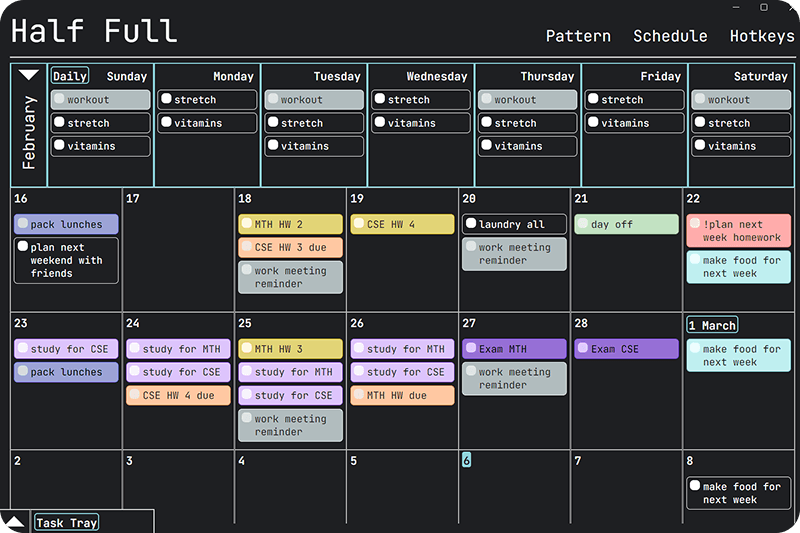
Task: Toggle !plan next week homework circle
Action: point(695,223)
